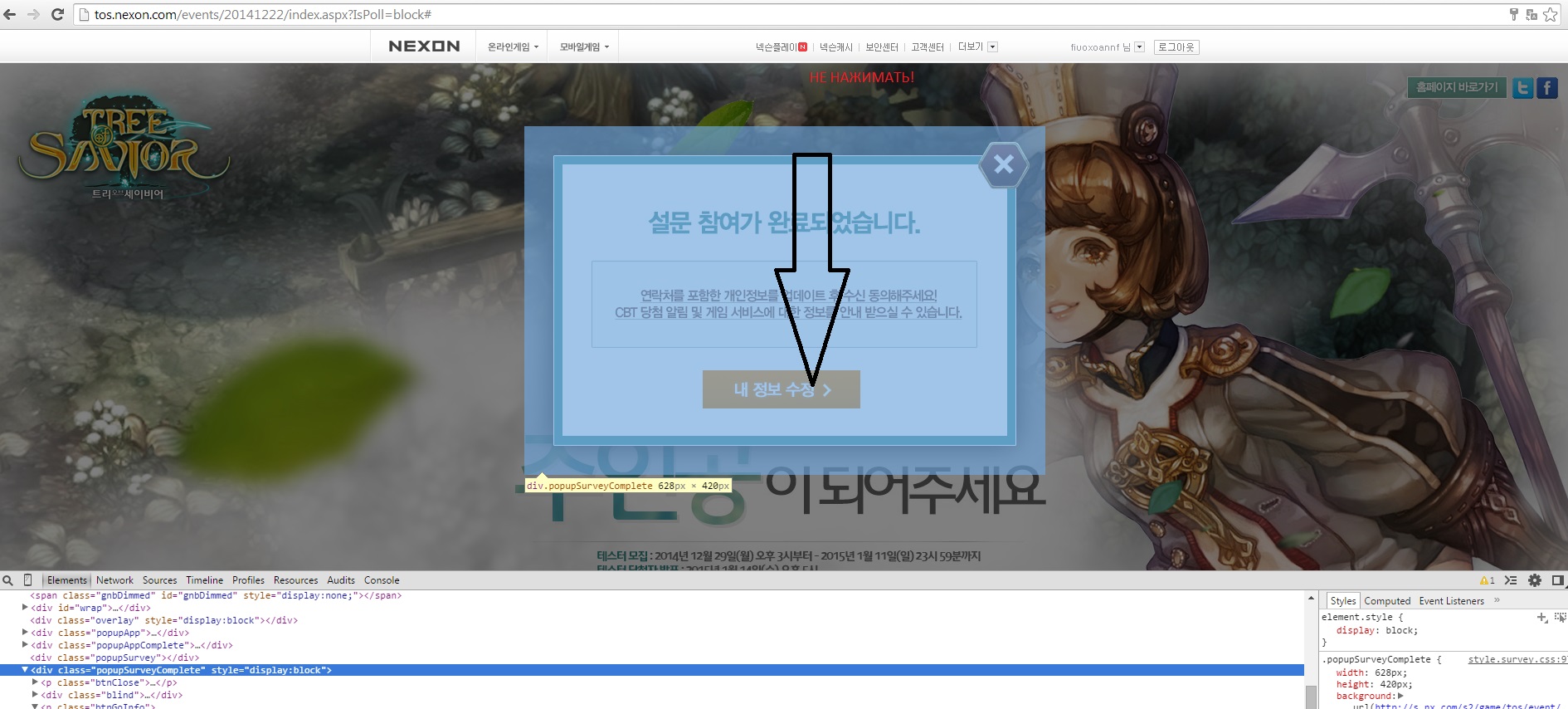This screenshot has height=709, width=1568.
Task: Open DevTools settings gear
Action: (1535, 580)
